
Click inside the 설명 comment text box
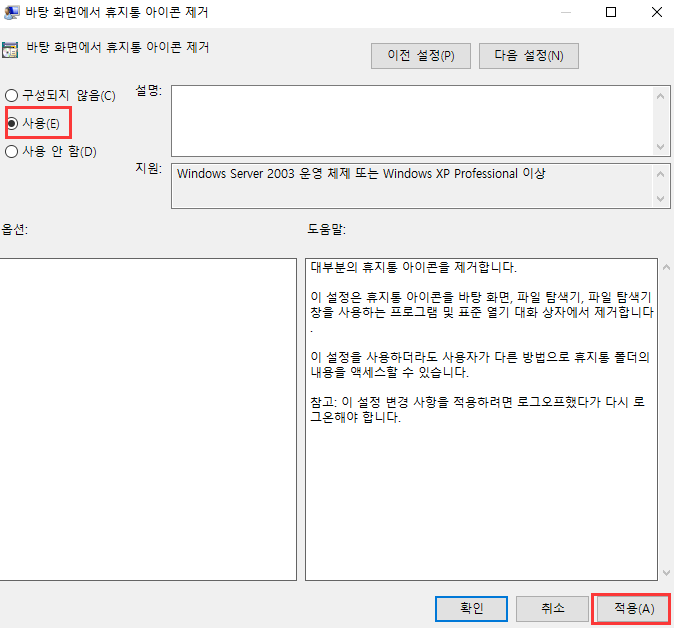(x=412, y=121)
